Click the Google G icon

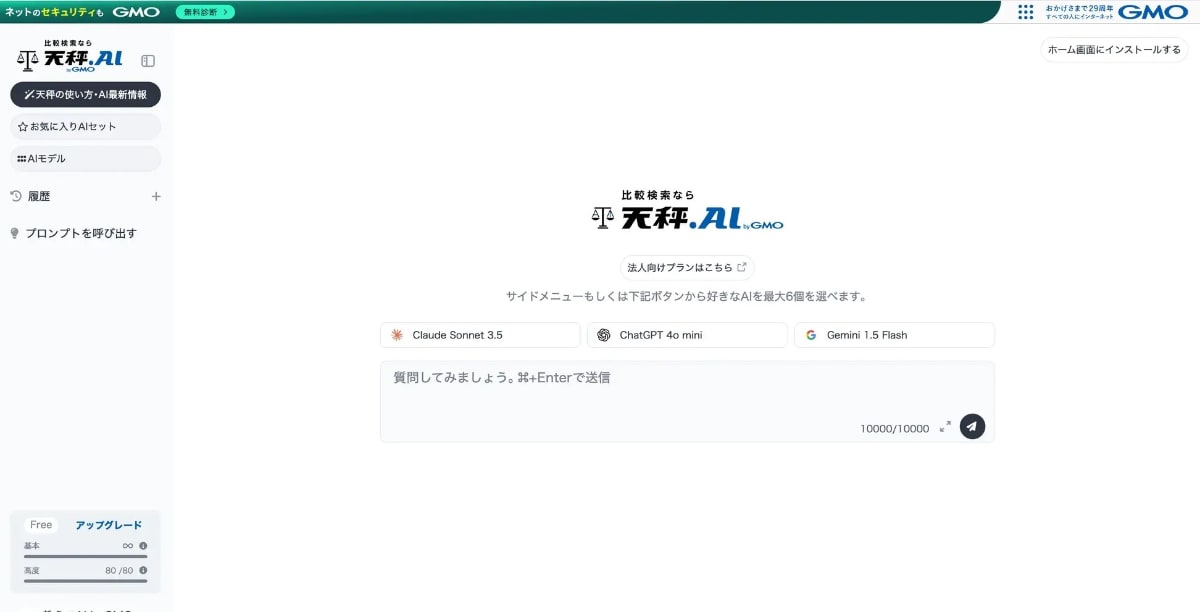(x=811, y=335)
